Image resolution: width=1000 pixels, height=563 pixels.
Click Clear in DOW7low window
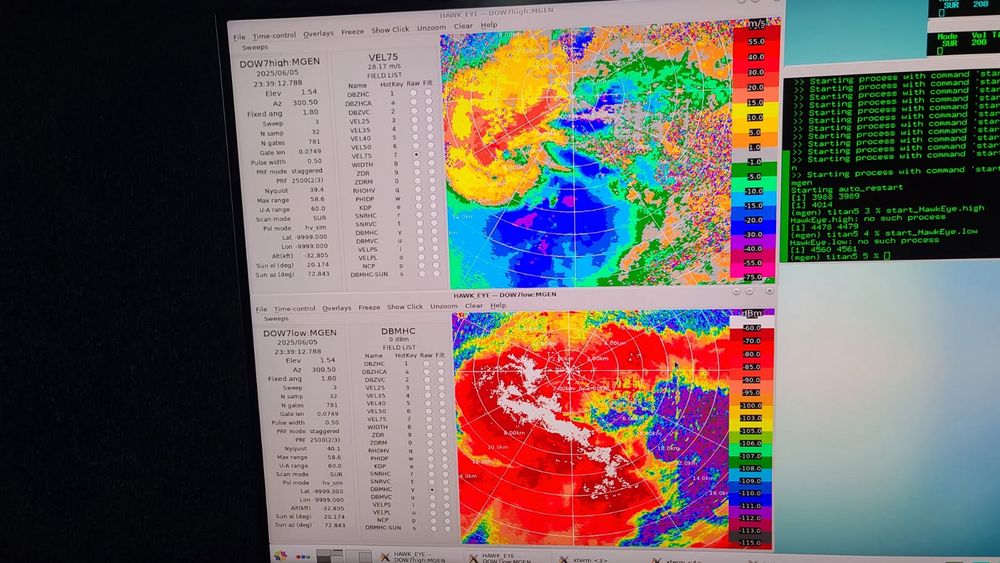coord(474,305)
